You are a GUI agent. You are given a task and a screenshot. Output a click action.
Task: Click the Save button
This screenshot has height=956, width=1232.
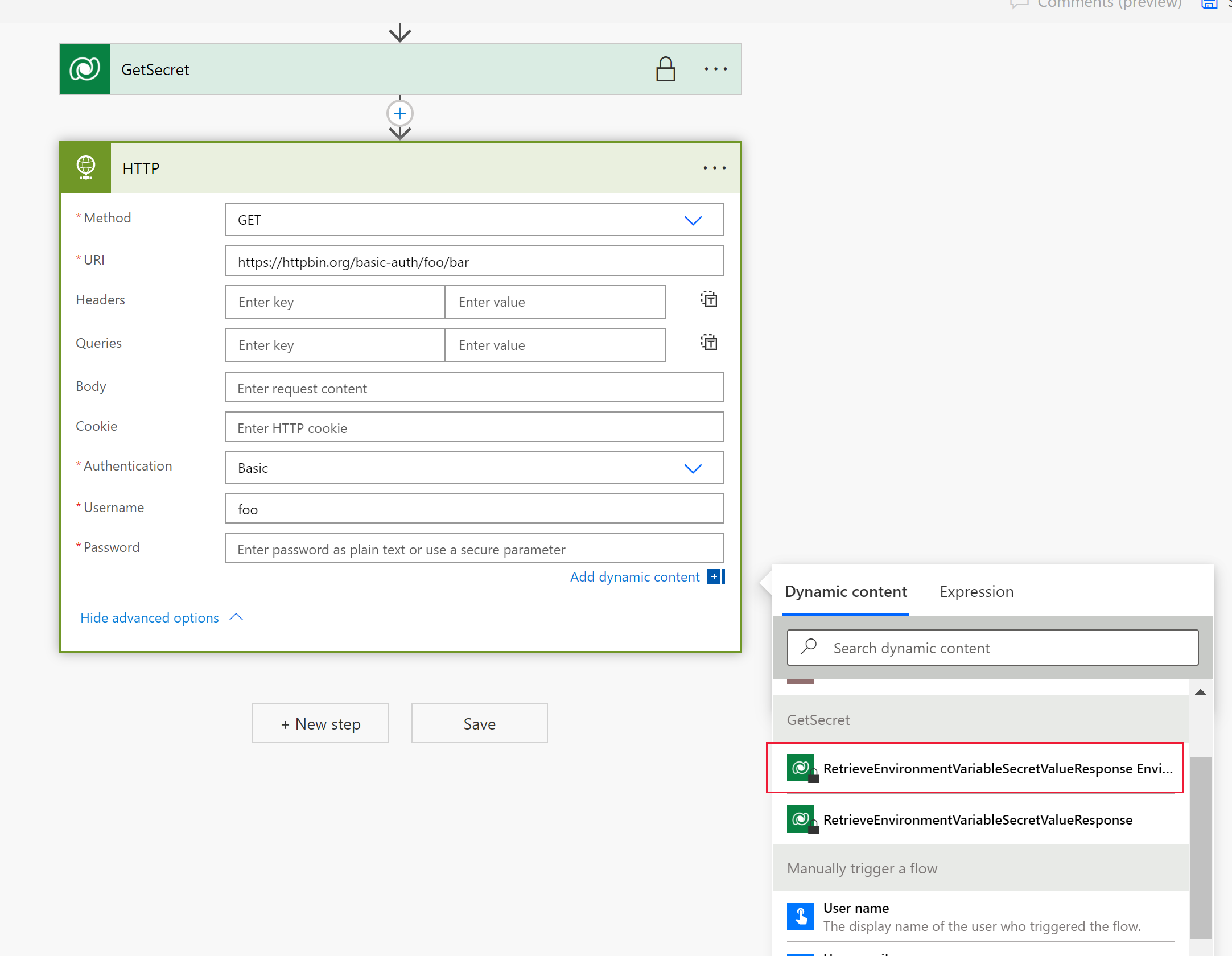(478, 723)
